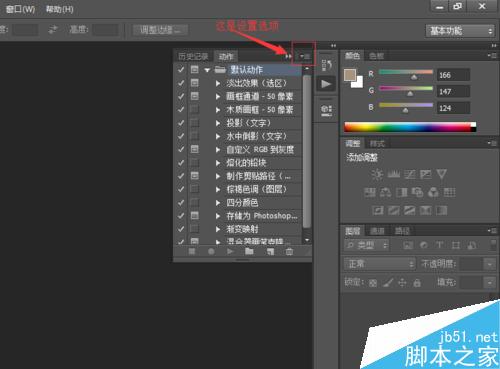The height and width of the screenshot is (369, 500).
Task: Create a new action set folder icon
Action: [249, 251]
